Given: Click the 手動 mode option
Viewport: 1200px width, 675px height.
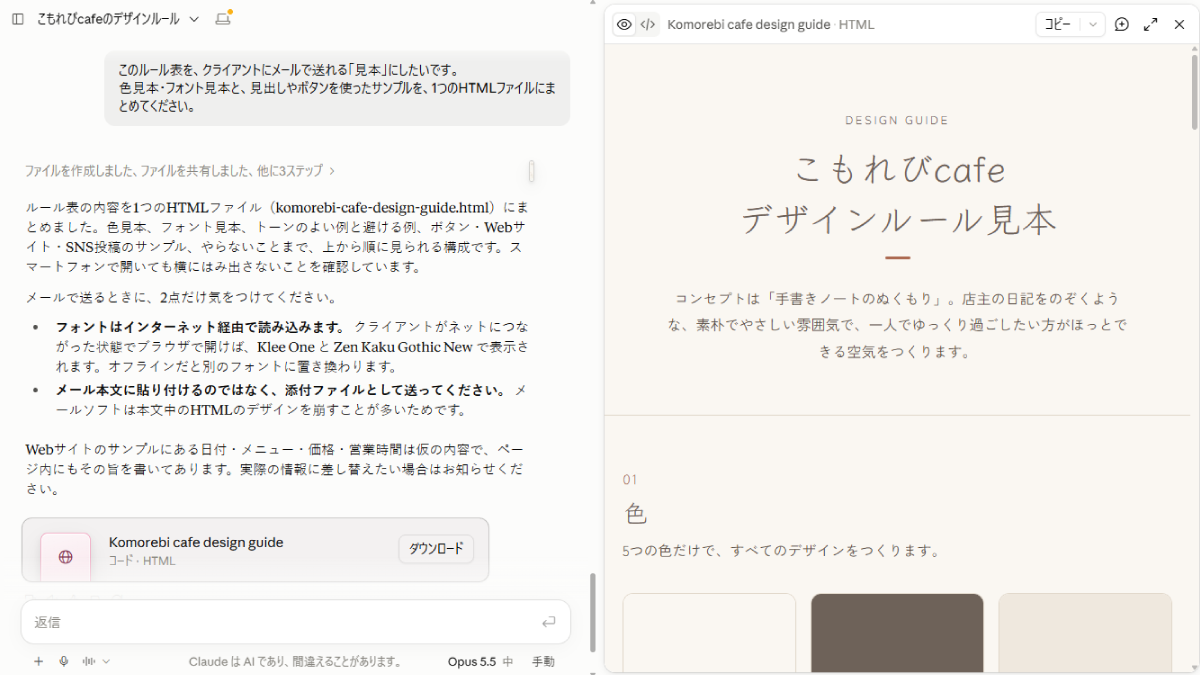Looking at the screenshot, I should [543, 661].
